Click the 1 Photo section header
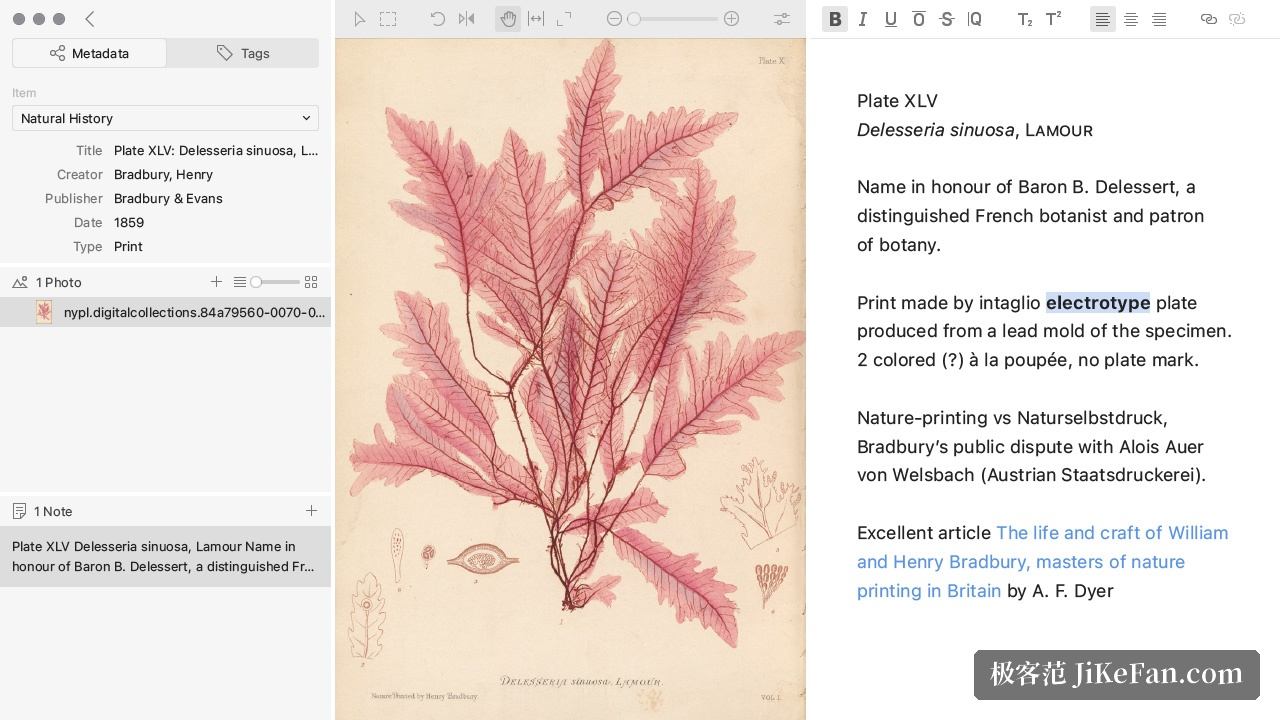This screenshot has height=720, width=1280. [x=59, y=282]
